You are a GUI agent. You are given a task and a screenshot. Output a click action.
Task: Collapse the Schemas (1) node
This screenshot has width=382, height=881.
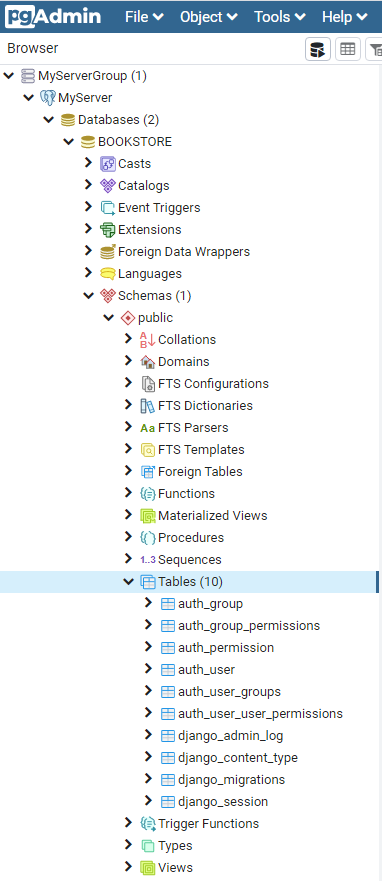pyautogui.click(x=88, y=295)
